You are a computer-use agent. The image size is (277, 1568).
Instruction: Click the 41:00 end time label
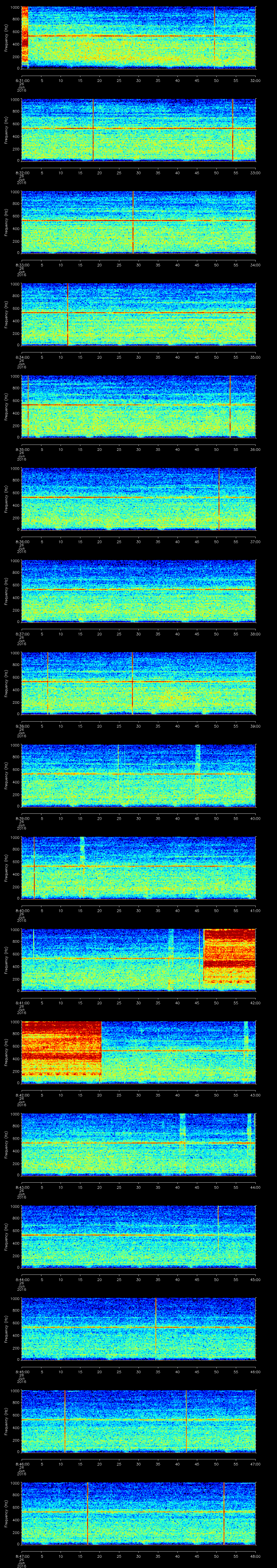(x=256, y=910)
